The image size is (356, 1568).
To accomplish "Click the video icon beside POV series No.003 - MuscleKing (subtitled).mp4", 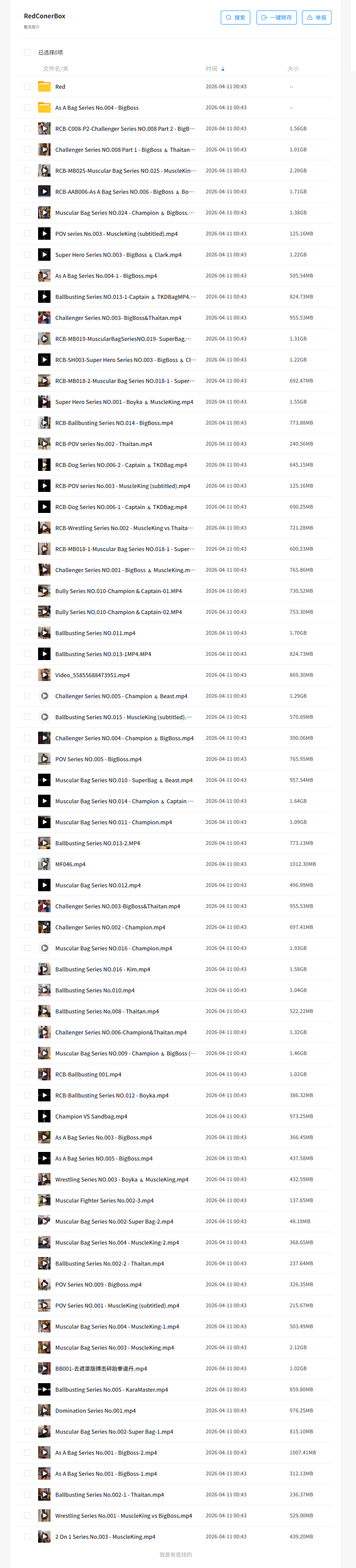I will click(x=44, y=234).
